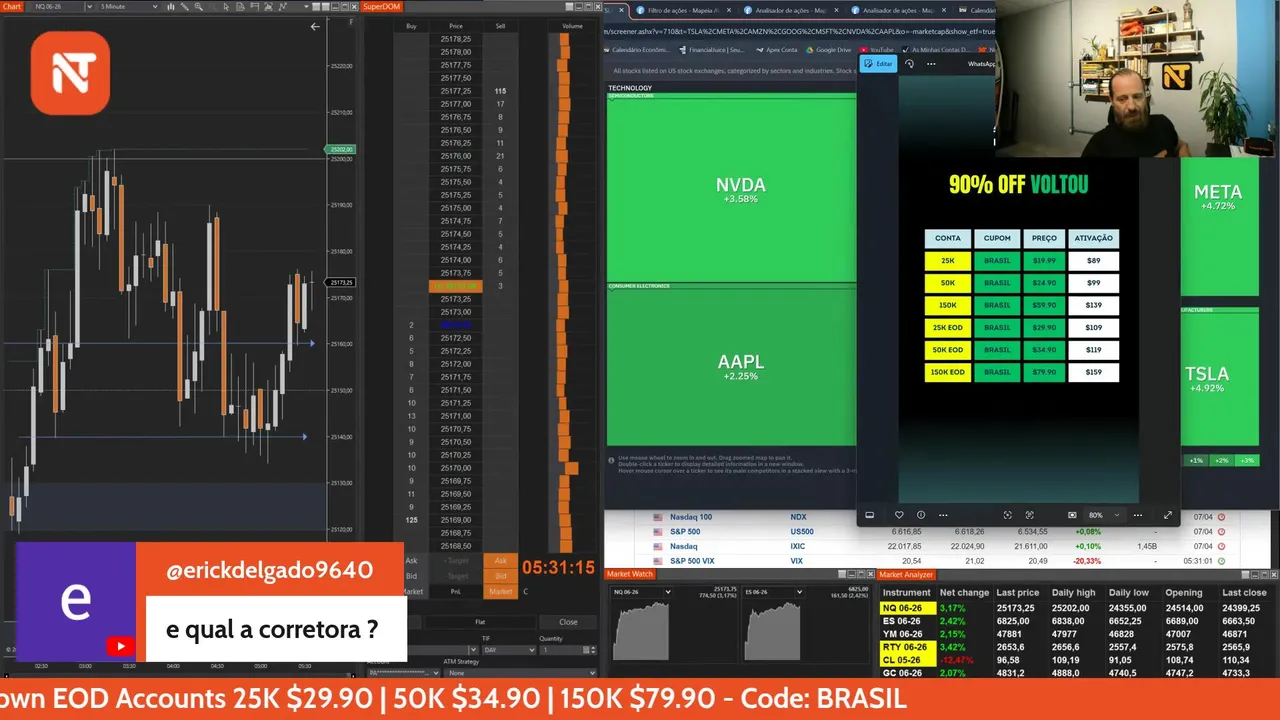Open the NQ 06-26 dropdown in Market Watch
Viewport: 1280px width, 720px height.
[x=641, y=592]
